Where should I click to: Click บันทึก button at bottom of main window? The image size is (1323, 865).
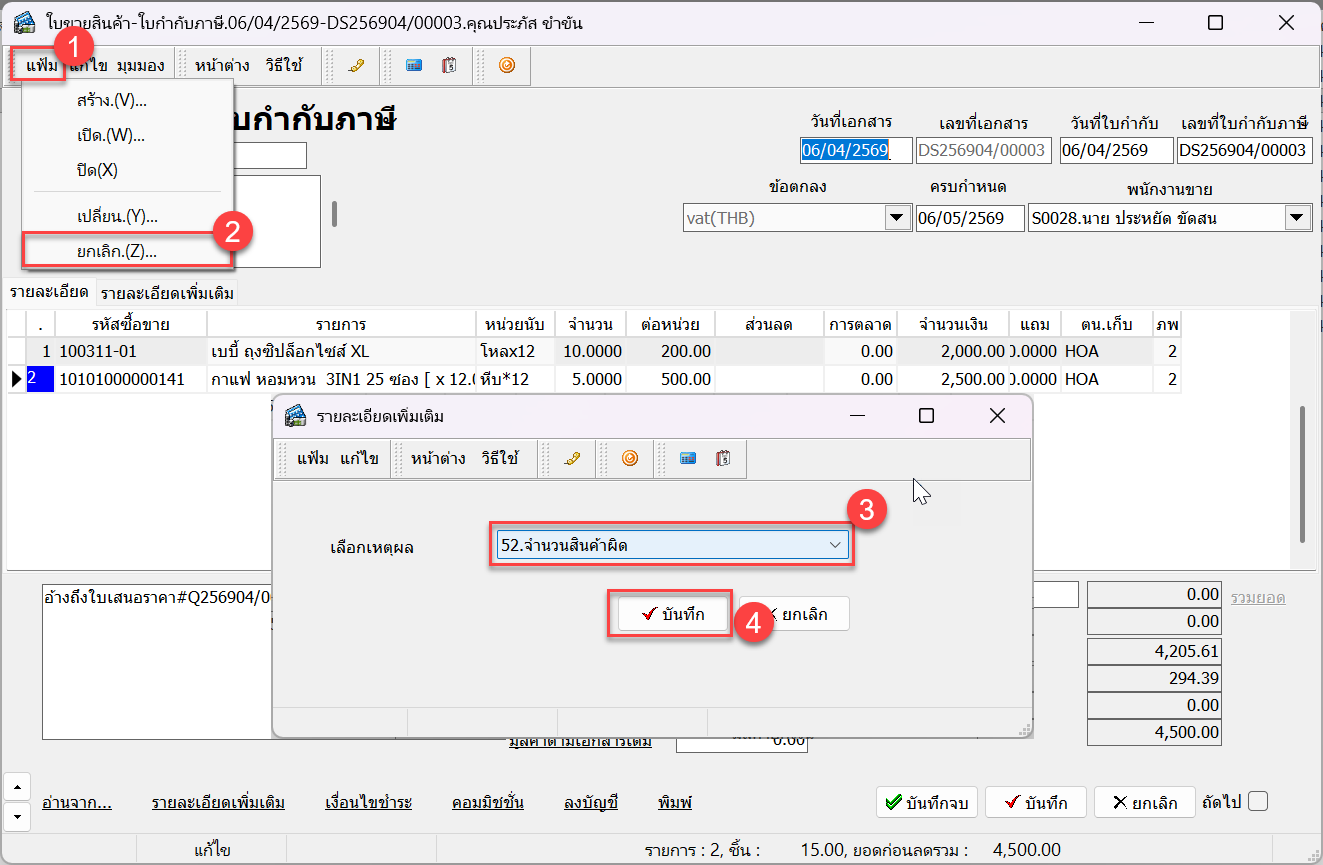coord(1036,802)
